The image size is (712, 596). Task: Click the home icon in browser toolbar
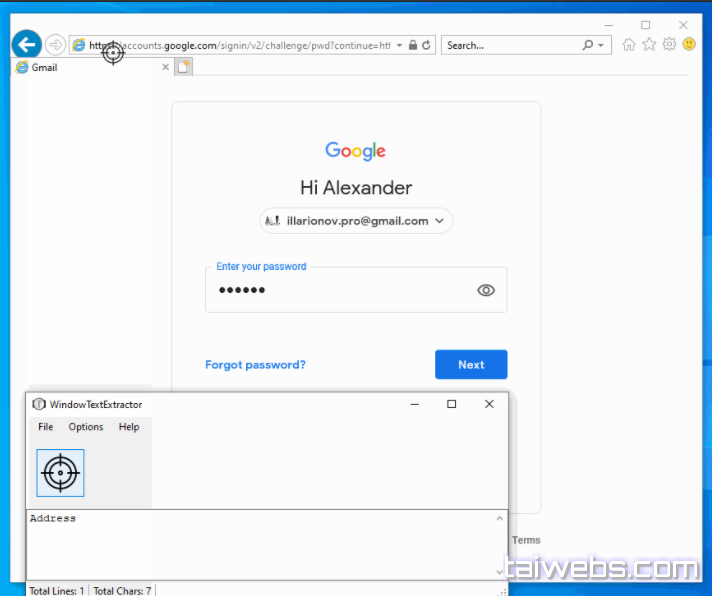[x=629, y=45]
